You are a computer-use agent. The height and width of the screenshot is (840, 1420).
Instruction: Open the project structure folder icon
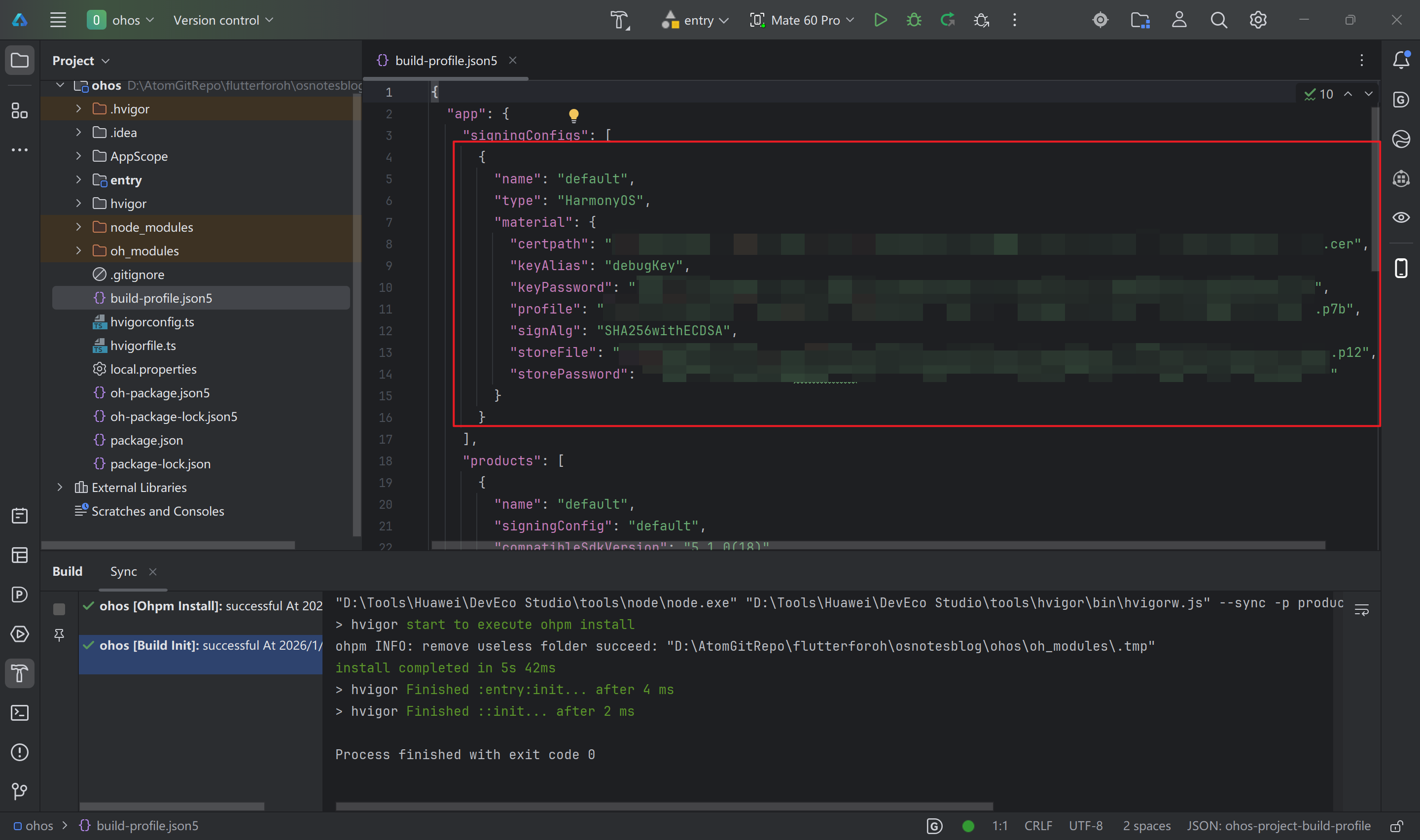pos(1139,20)
